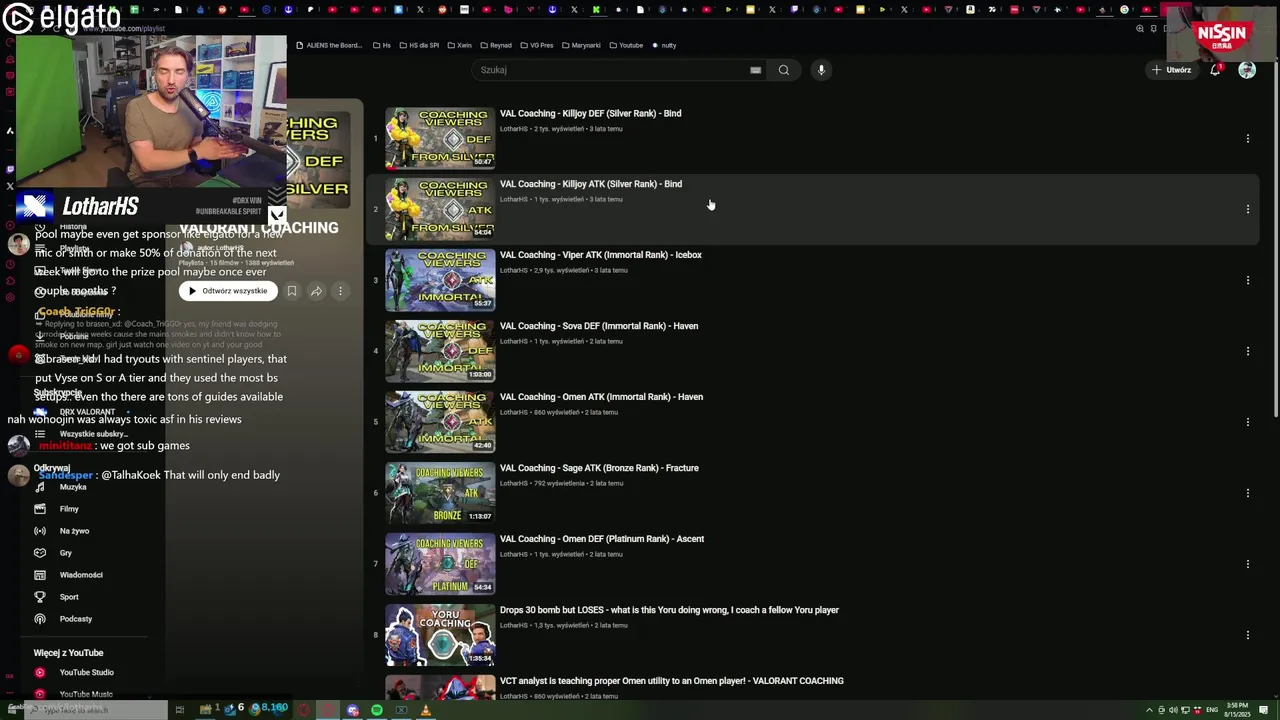Save playlist with bookmark icon
Viewport: 1280px width, 720px height.
click(292, 291)
